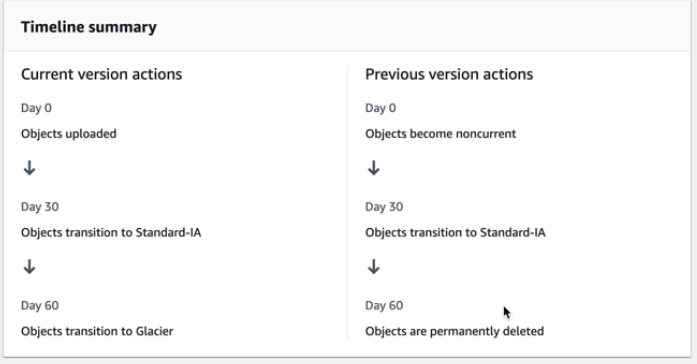The image size is (697, 364).
Task: Click the Current version actions heading
Action: coord(101,74)
